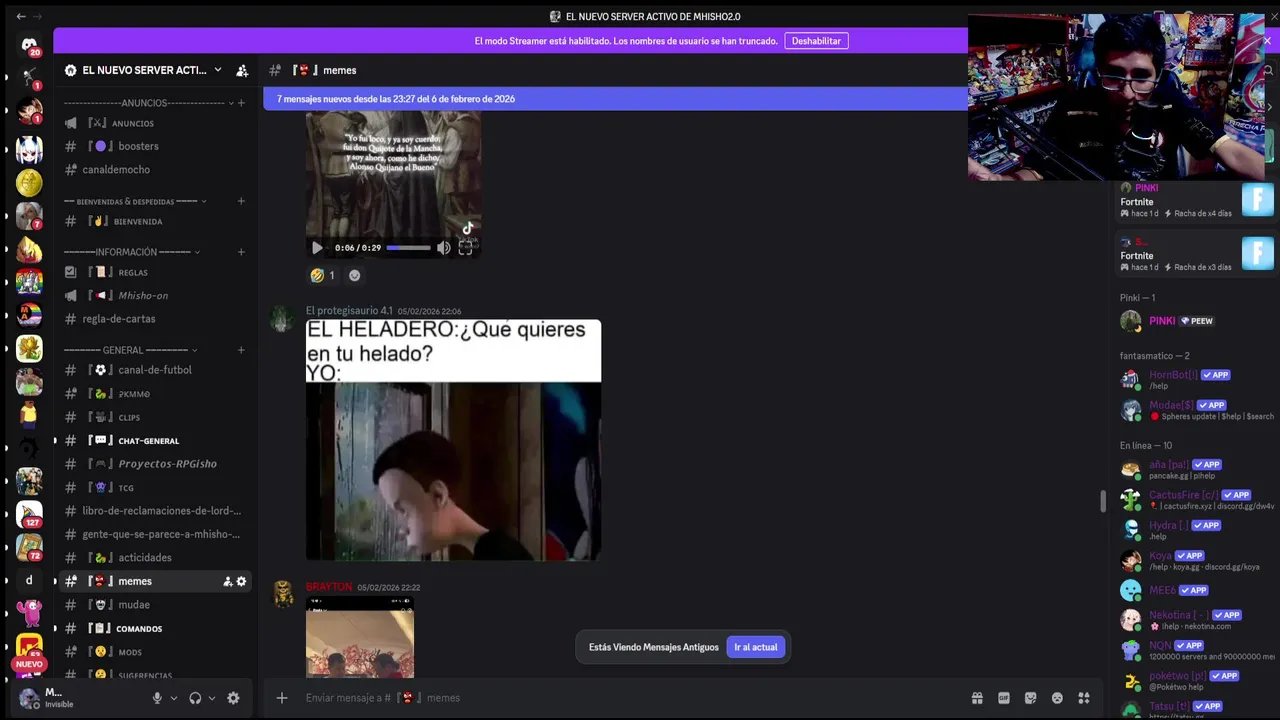Click member HornBot in member list

1195,380
